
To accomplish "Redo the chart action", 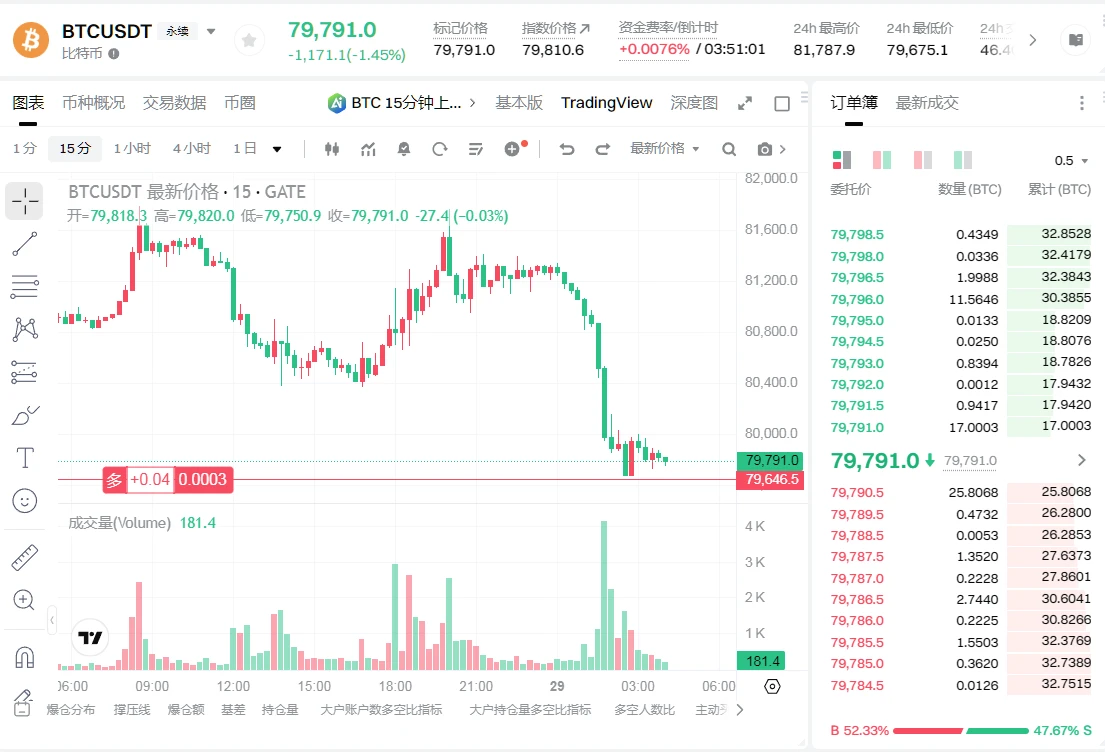I will [603, 149].
